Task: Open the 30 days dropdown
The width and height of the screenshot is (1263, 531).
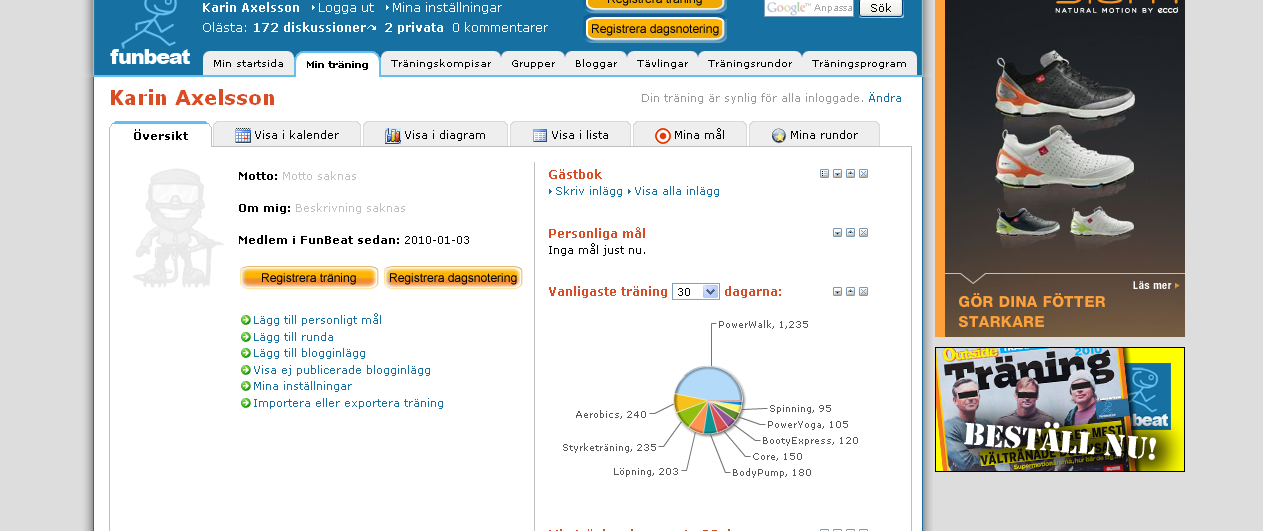Action: [x=696, y=292]
